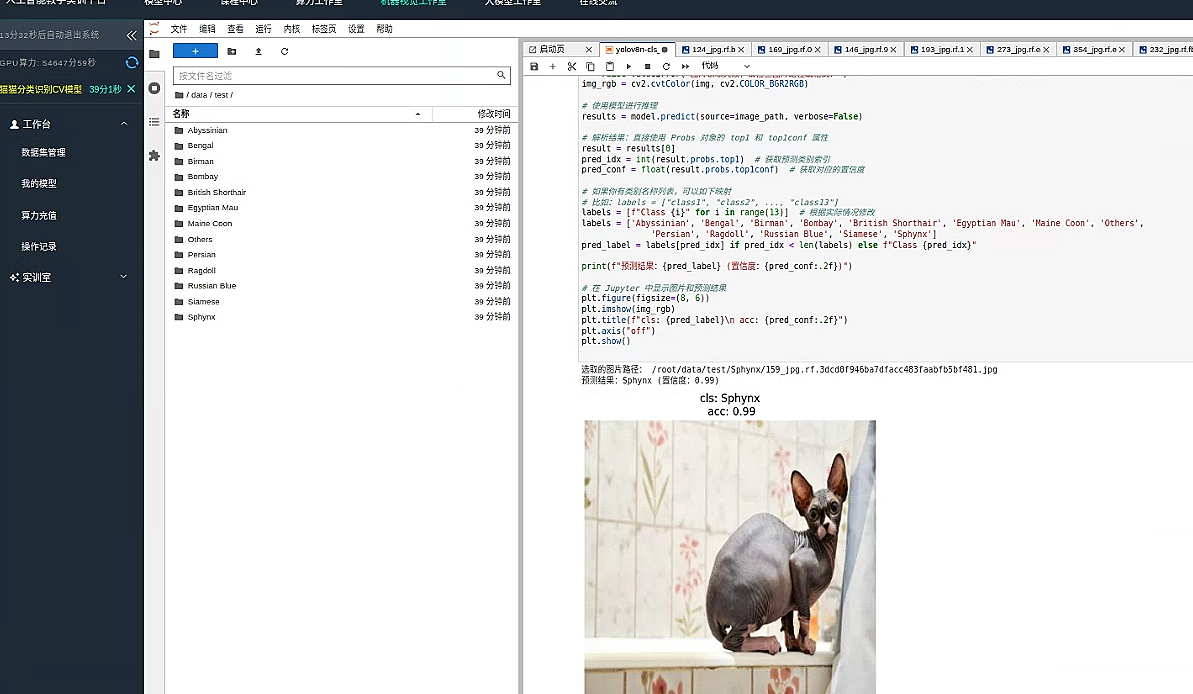The height and width of the screenshot is (694, 1193).
Task: Refresh the file browser list
Action: (x=285, y=51)
